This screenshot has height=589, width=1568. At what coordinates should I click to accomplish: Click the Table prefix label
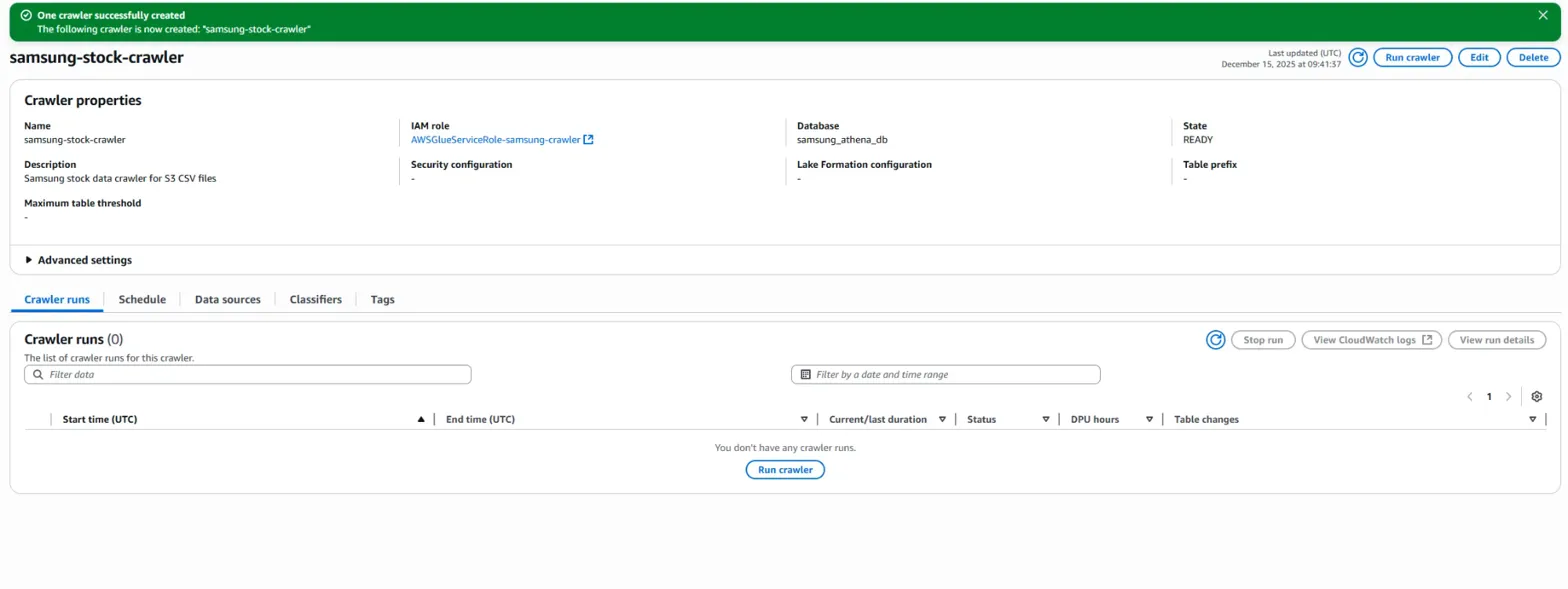coord(1210,164)
